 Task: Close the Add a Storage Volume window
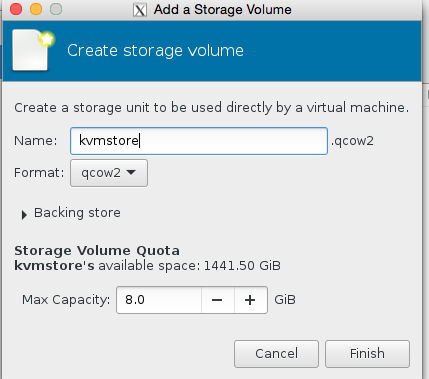pyautogui.click(x=16, y=9)
